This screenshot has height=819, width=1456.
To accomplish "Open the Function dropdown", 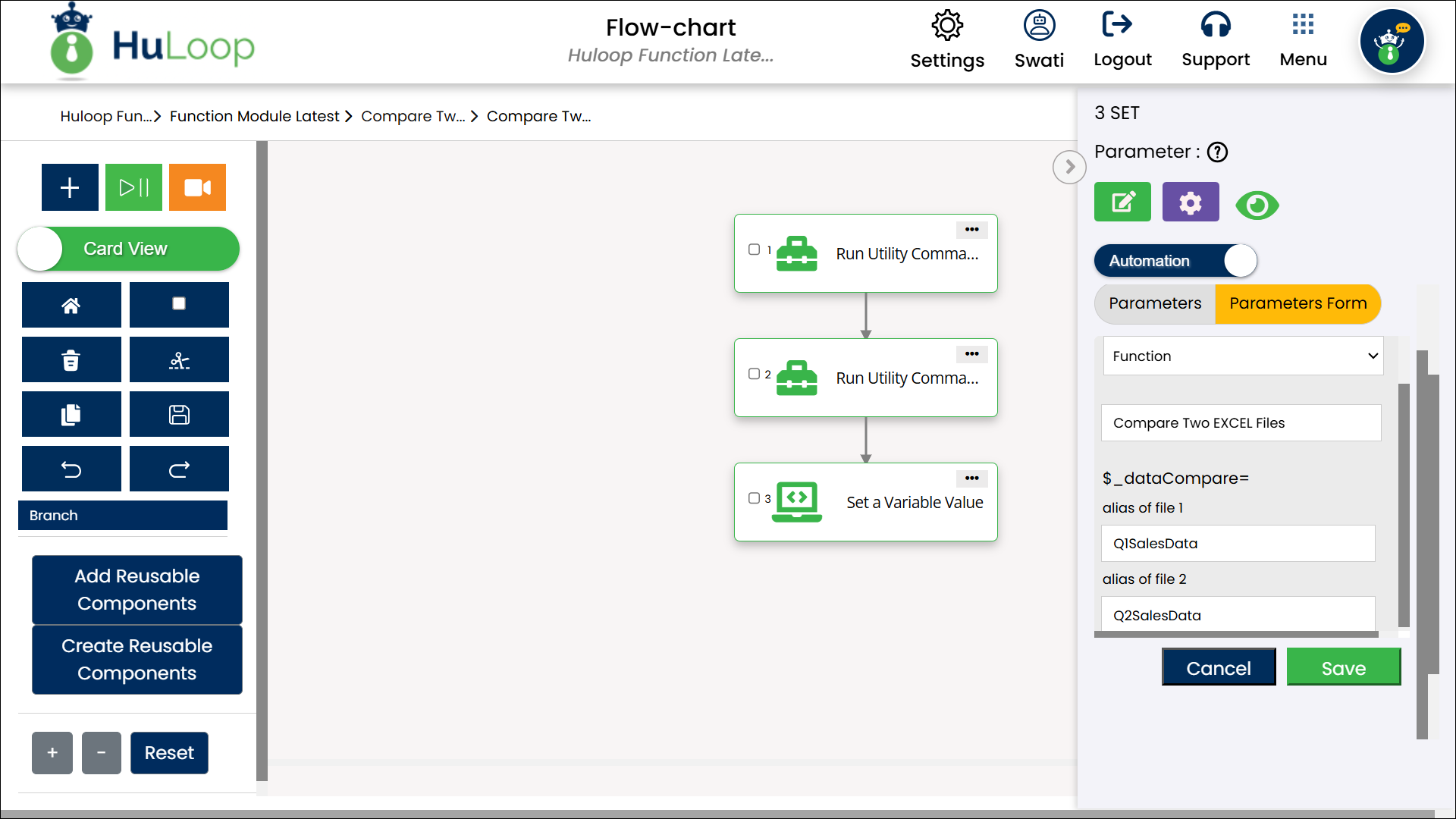I will pyautogui.click(x=1243, y=356).
